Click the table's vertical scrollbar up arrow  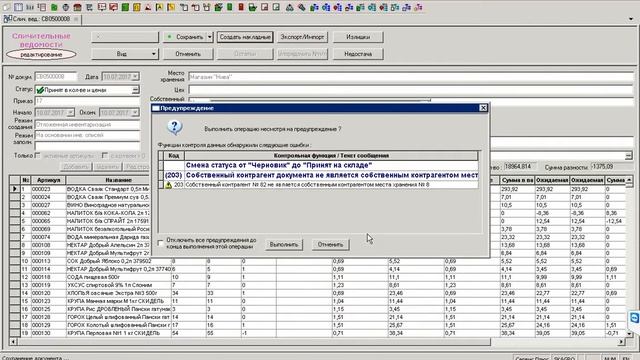click(x=629, y=180)
